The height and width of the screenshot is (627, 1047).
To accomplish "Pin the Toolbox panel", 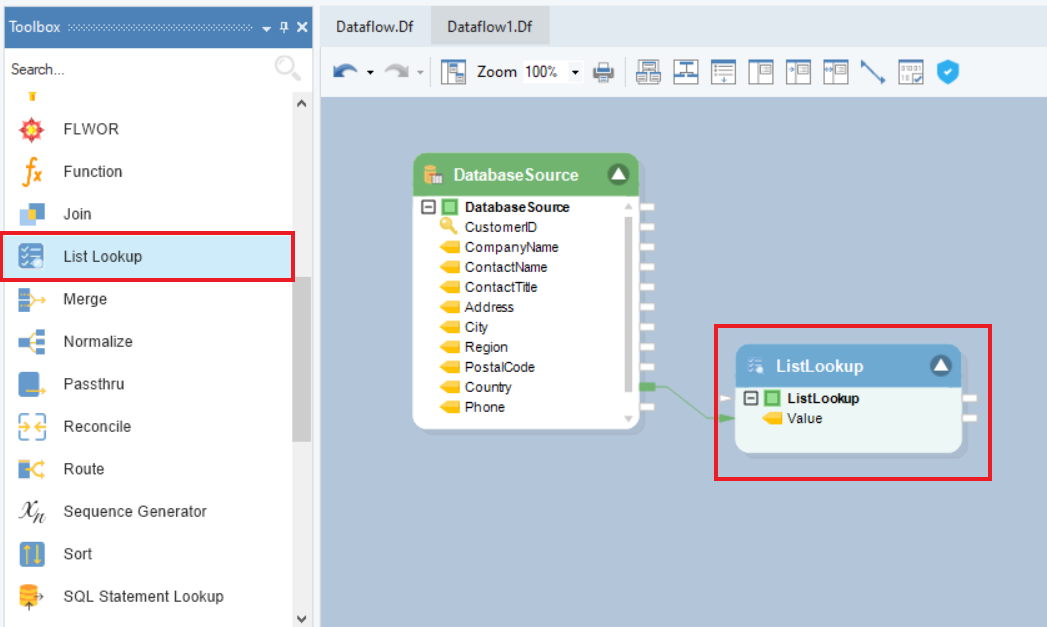I will 284,28.
